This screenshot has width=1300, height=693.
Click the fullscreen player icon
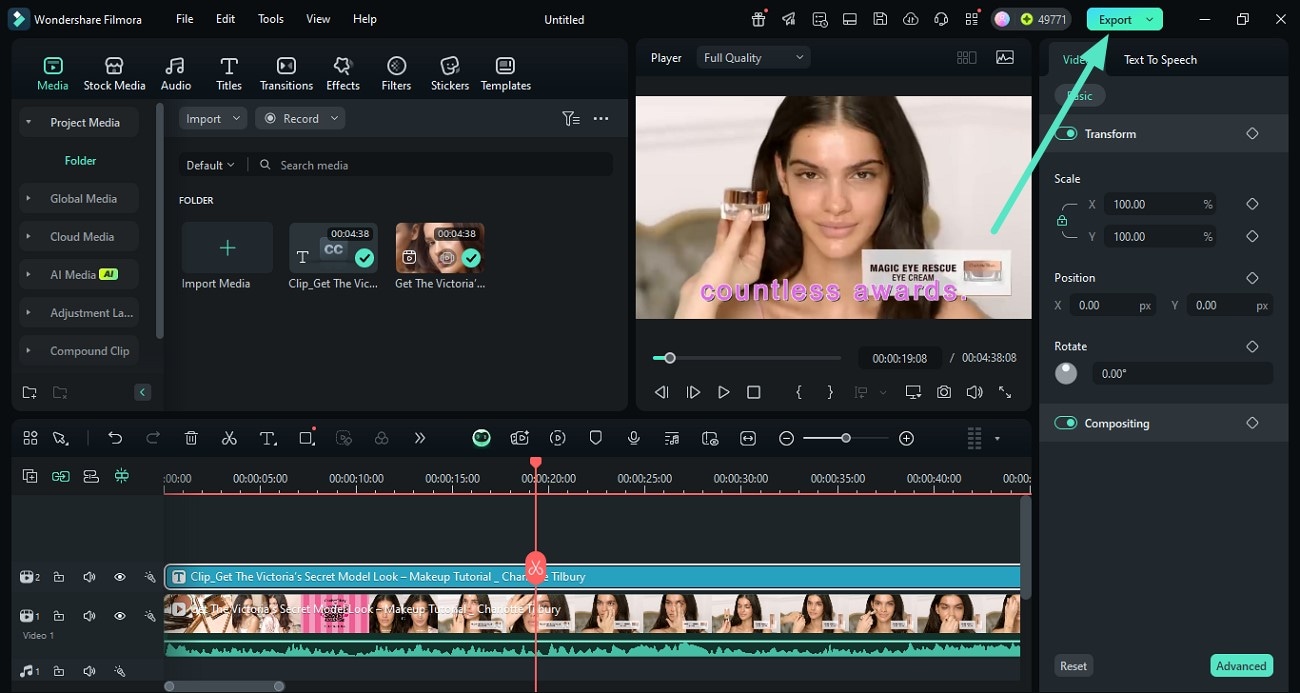pos(1005,392)
